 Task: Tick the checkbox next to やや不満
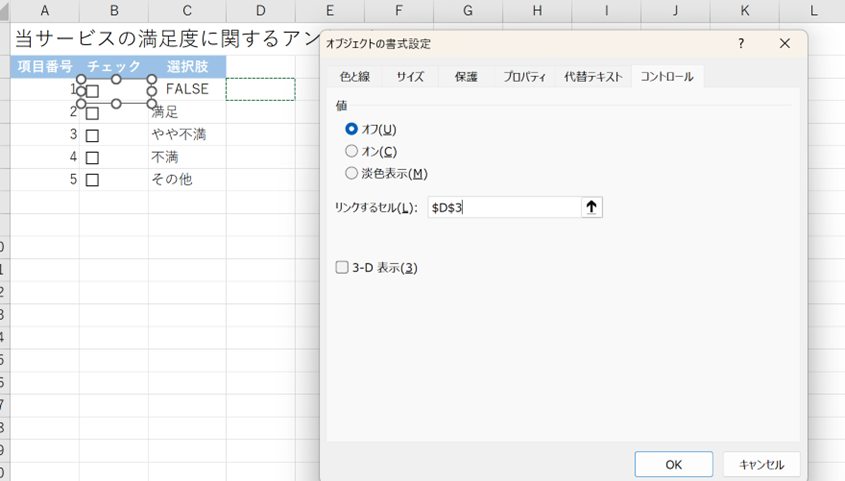click(92, 135)
